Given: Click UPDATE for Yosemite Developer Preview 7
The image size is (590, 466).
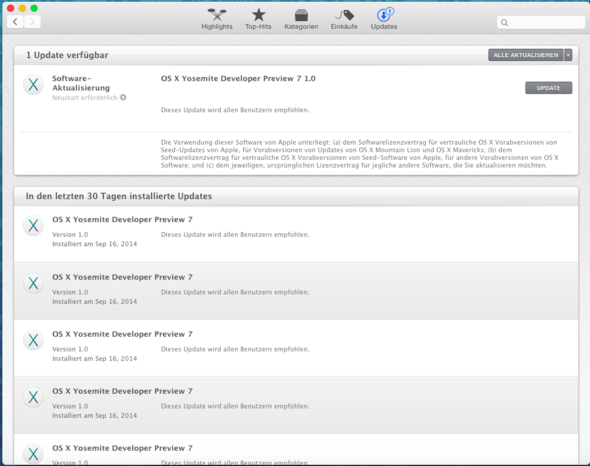Looking at the screenshot, I should [549, 88].
